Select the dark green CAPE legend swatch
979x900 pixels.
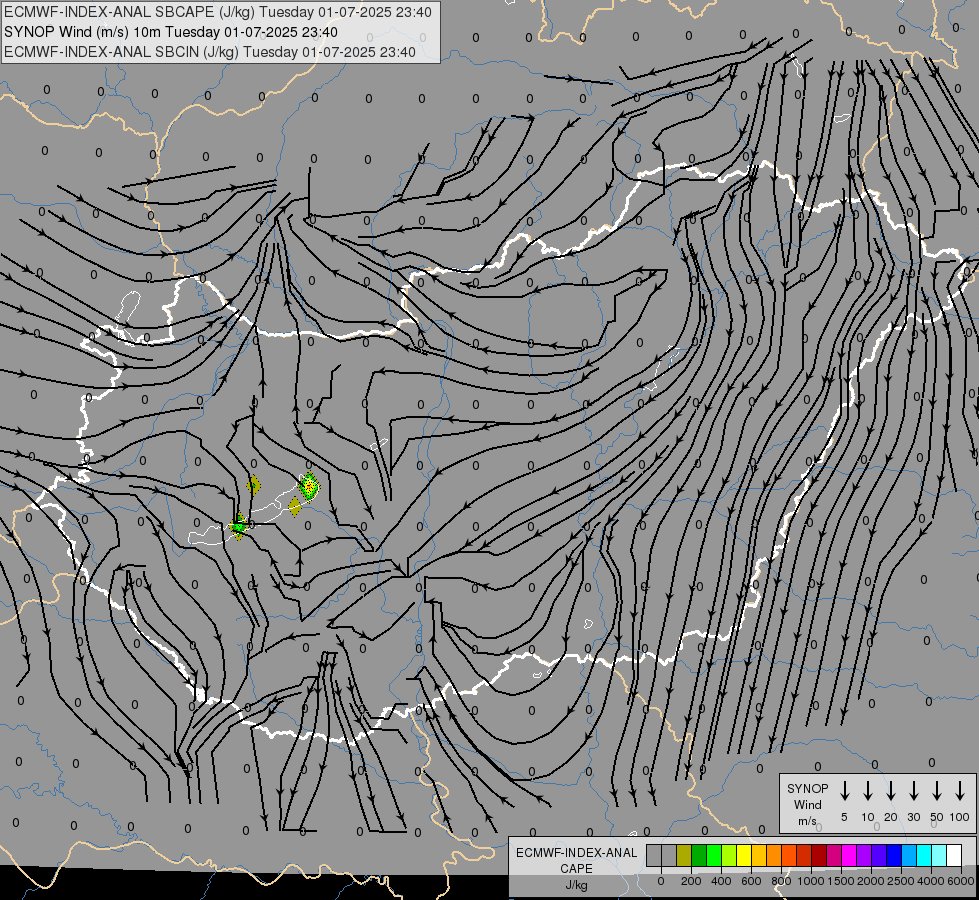pos(699,856)
